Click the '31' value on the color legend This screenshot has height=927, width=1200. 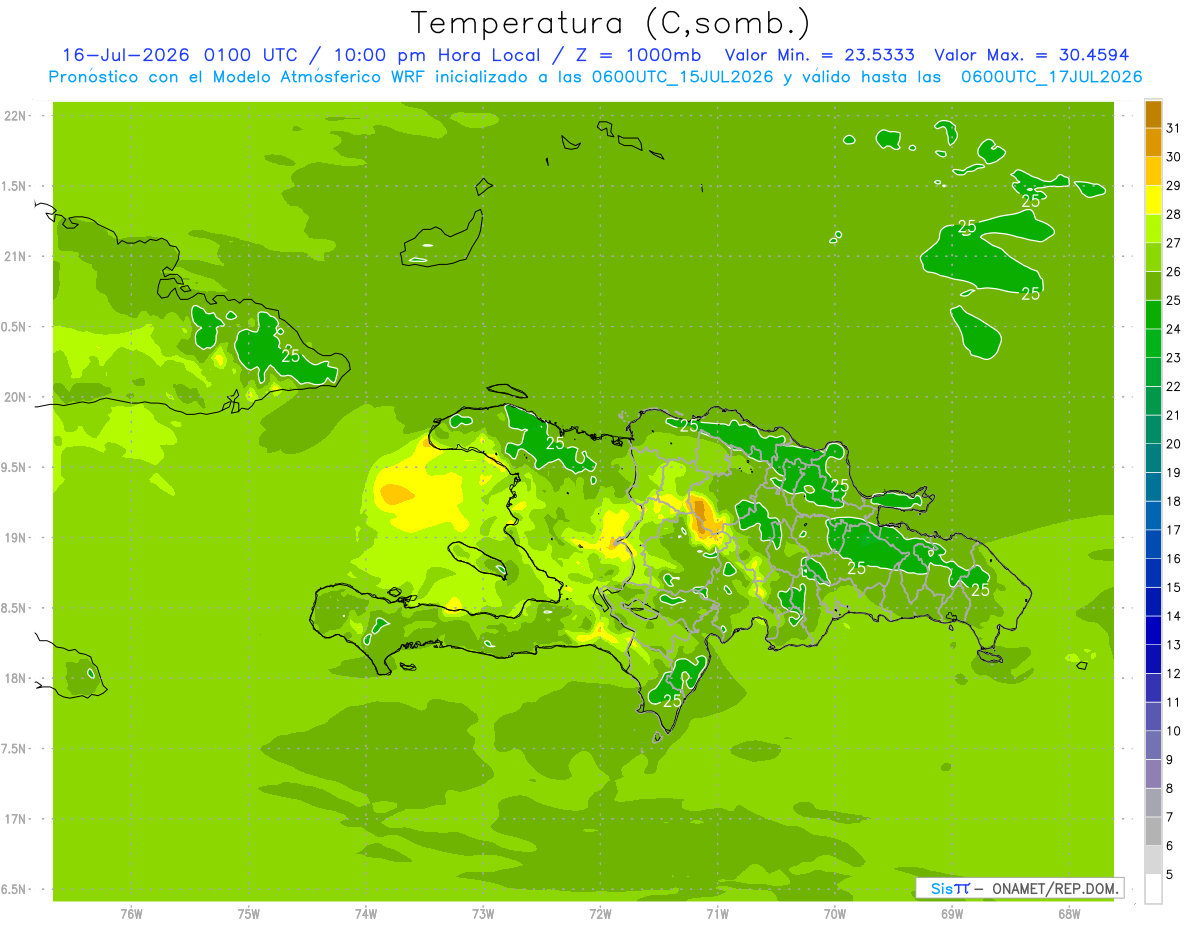(x=1174, y=128)
